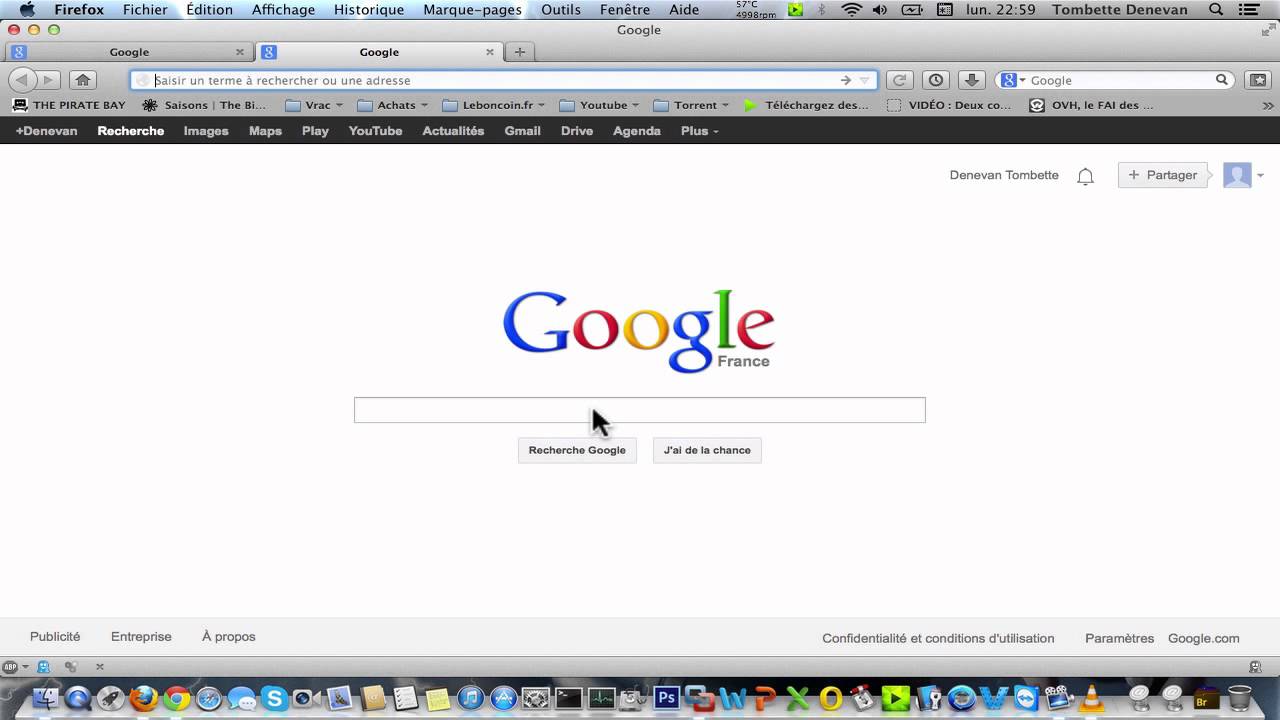Open Maps in the Google bar
The width and height of the screenshot is (1280, 720).
pyautogui.click(x=265, y=131)
